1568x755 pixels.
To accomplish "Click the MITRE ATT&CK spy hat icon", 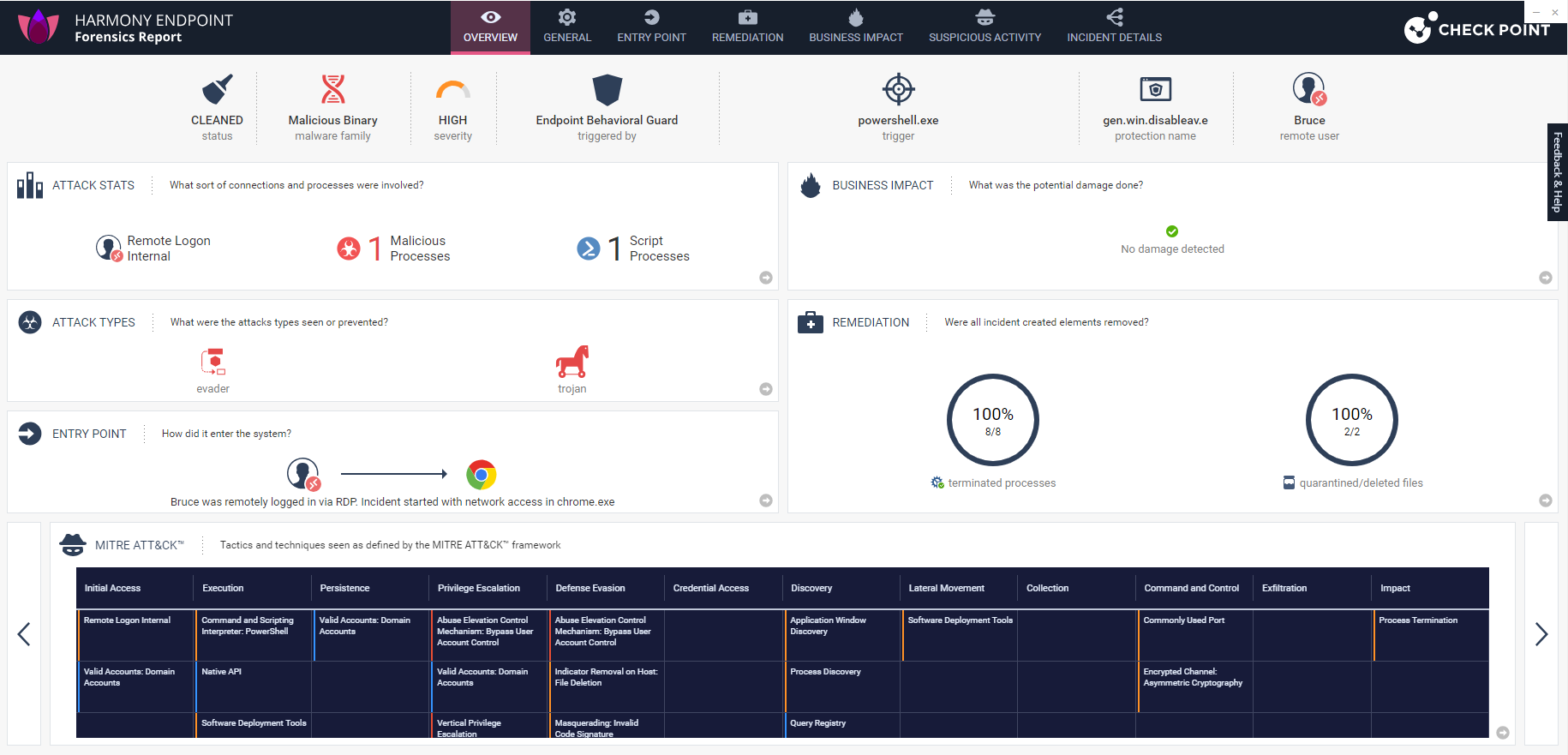I will [x=73, y=544].
